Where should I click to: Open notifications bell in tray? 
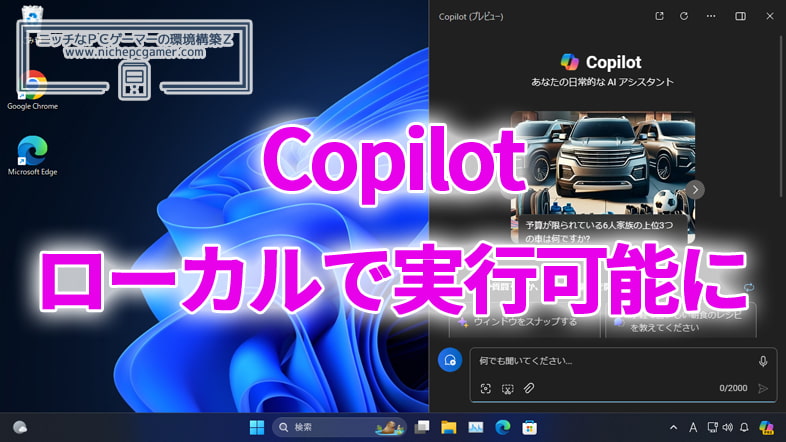[744, 427]
